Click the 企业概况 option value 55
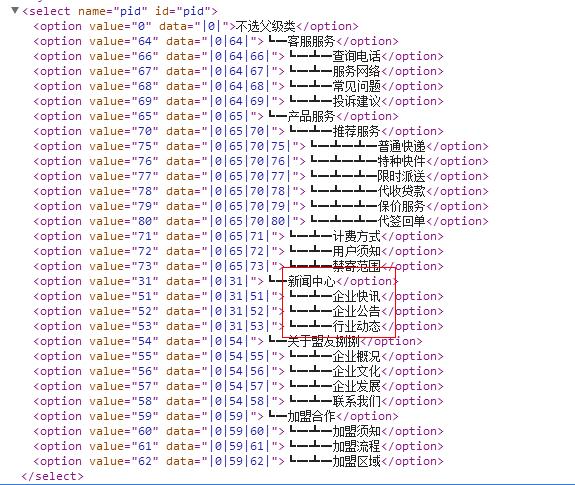This screenshot has width=575, height=485. 238,357
